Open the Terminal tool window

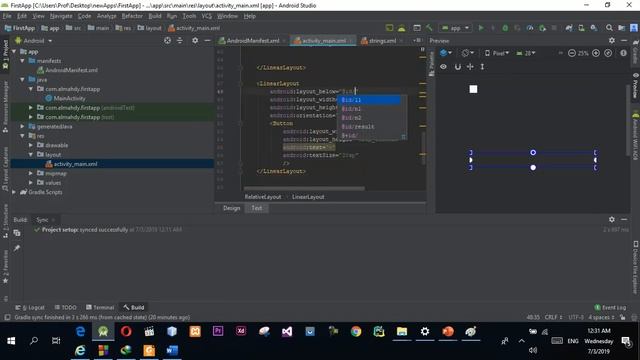click(x=100, y=307)
